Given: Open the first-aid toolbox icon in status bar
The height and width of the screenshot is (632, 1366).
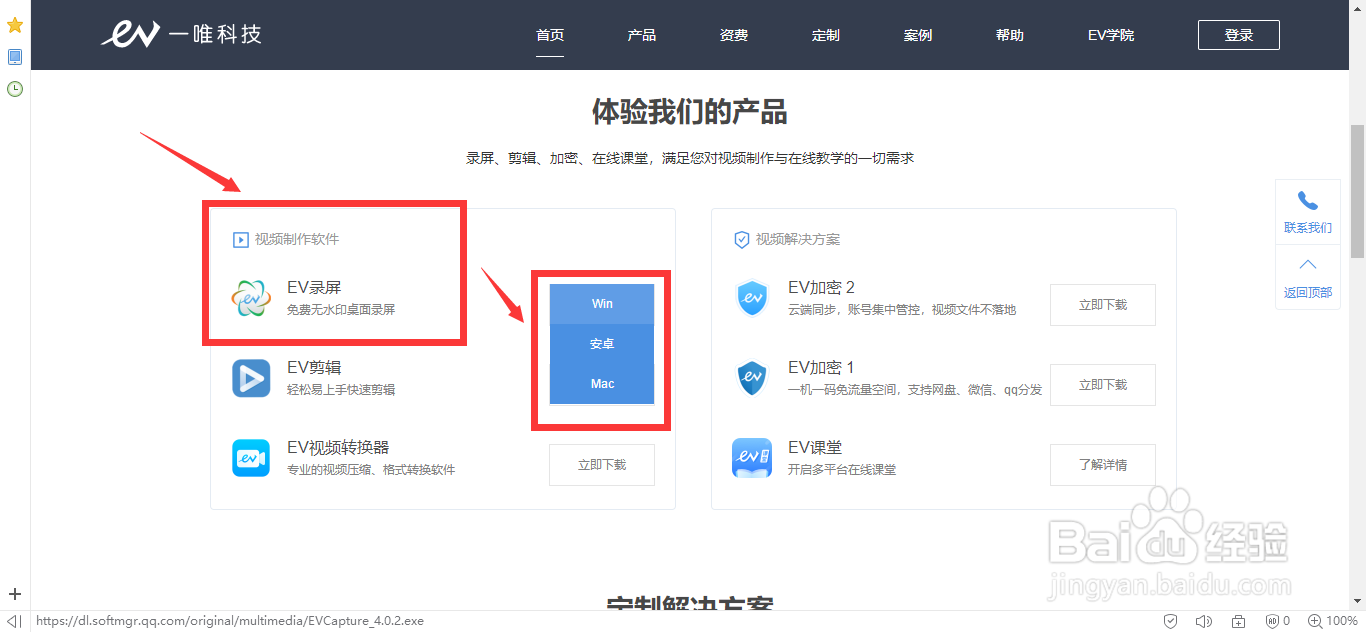Looking at the screenshot, I should 1237,621.
